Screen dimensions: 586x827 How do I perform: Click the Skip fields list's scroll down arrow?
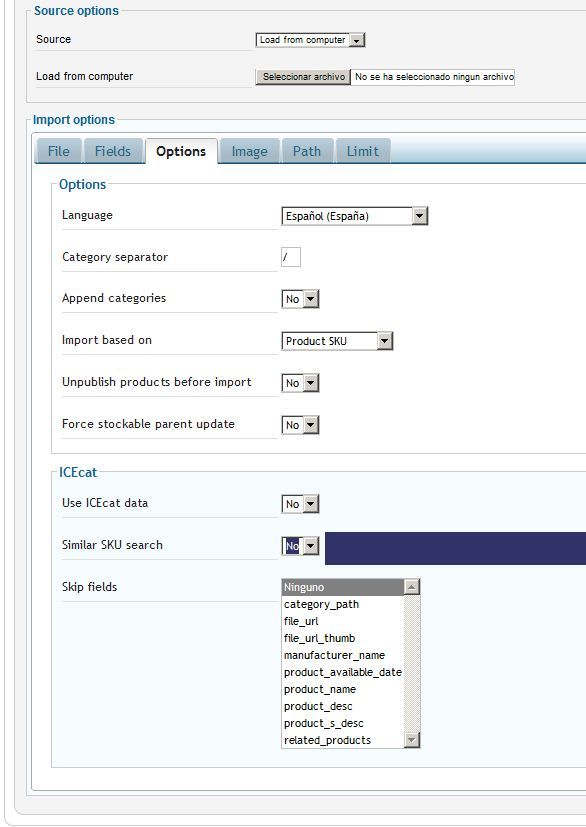pyautogui.click(x=411, y=740)
